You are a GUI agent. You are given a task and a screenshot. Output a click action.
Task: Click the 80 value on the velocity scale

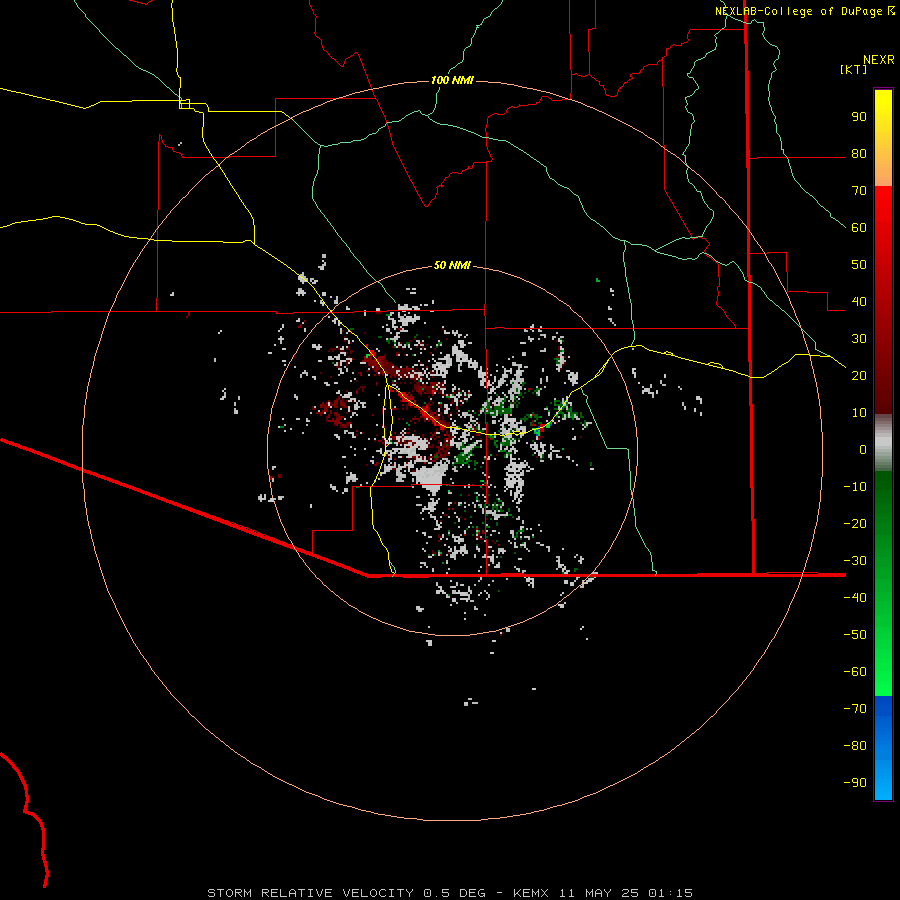click(x=859, y=153)
